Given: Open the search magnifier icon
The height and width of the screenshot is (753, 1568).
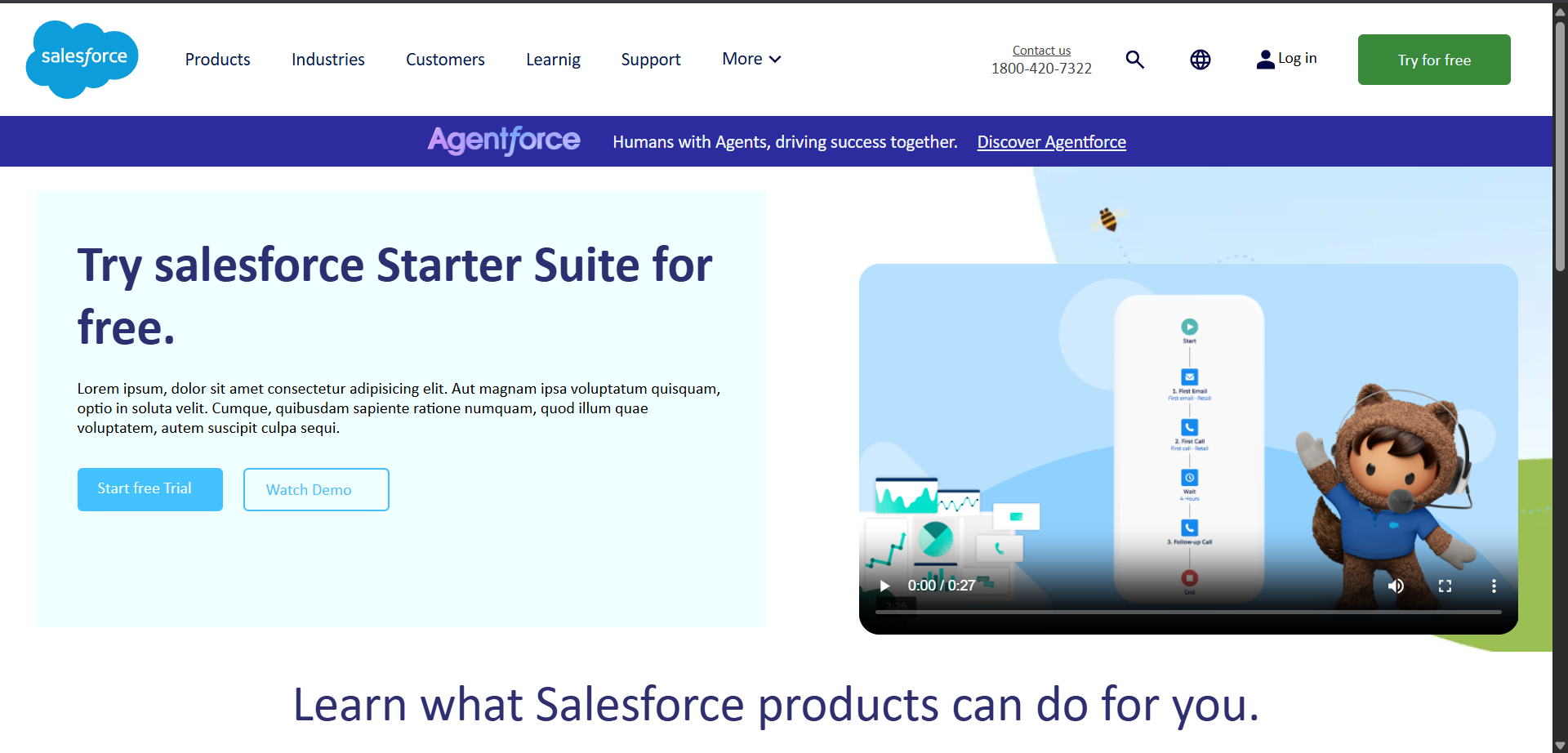Looking at the screenshot, I should [1134, 60].
